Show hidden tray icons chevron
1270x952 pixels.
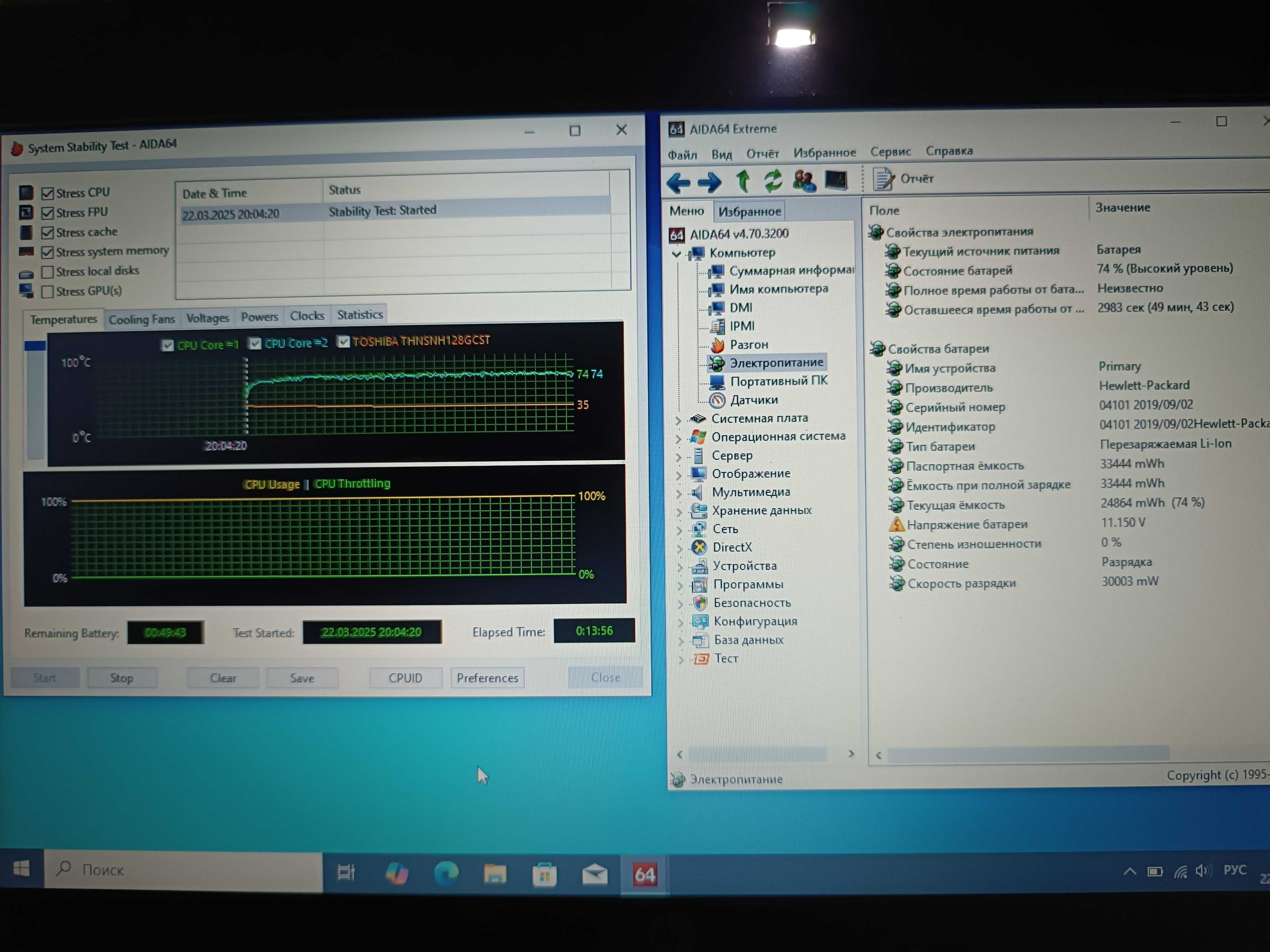pyautogui.click(x=1129, y=872)
